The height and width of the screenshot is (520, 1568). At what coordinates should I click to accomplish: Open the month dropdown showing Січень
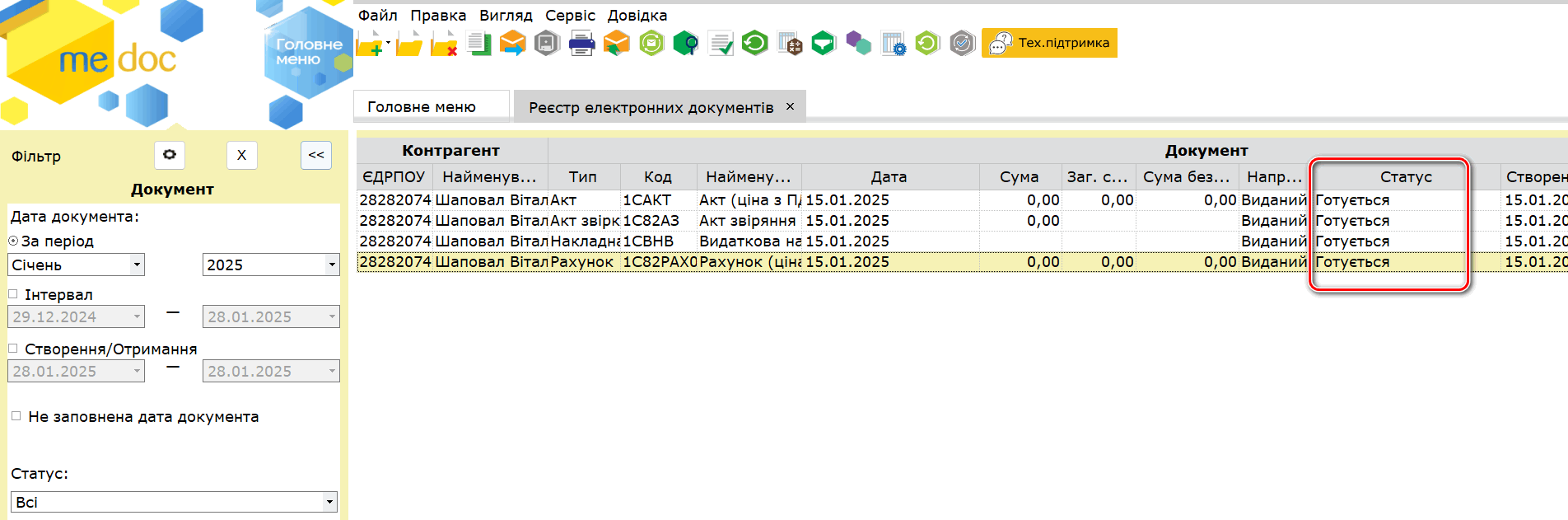137,265
